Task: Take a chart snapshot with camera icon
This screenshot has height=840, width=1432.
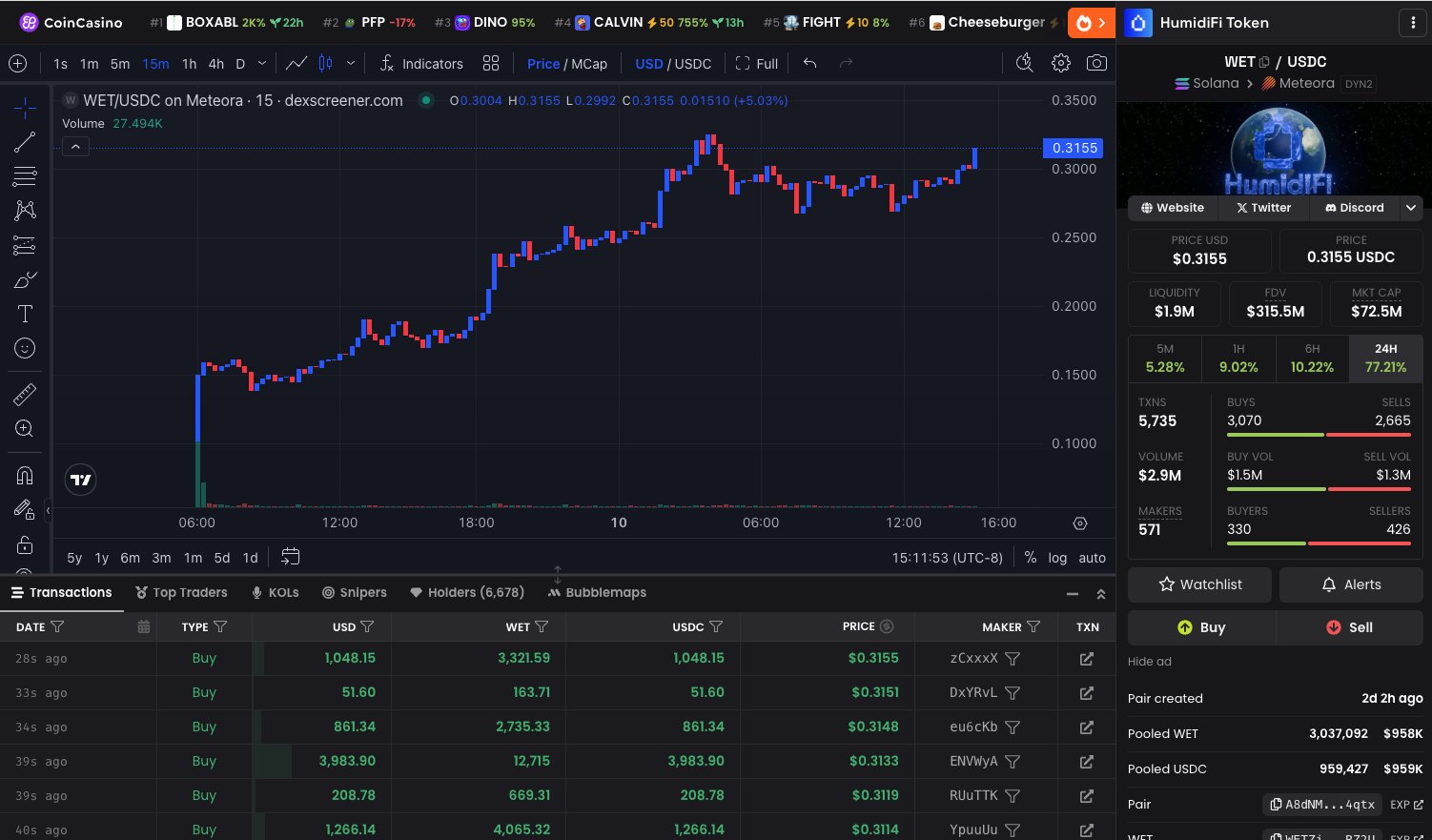Action: click(1096, 64)
